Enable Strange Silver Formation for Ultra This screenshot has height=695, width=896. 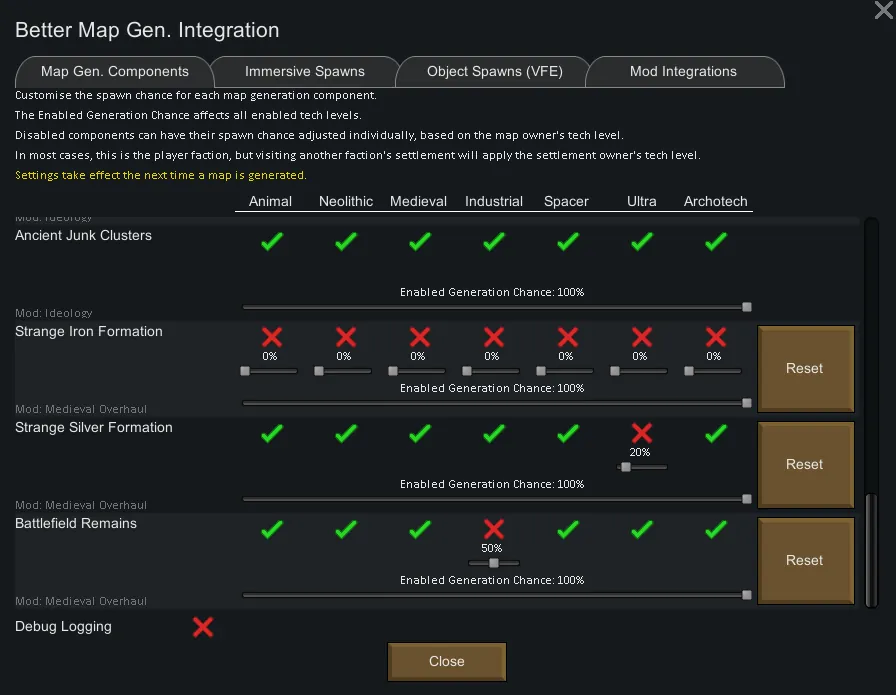[641, 433]
